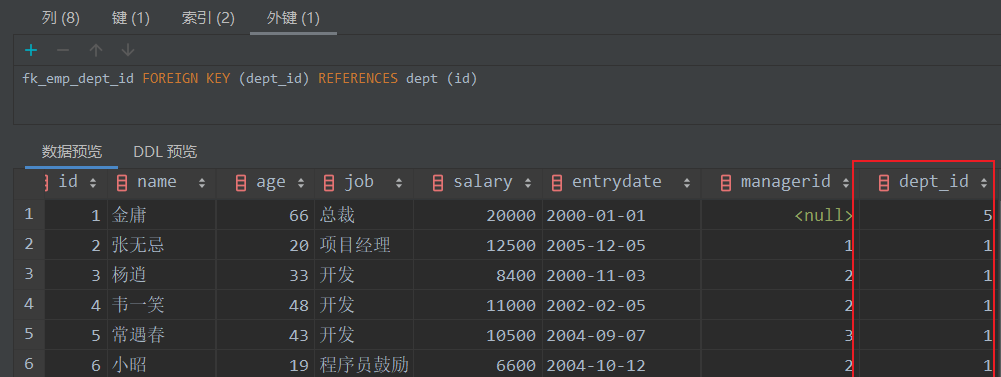Open the 列 (8) tab
This screenshot has height=377, width=1001.
coord(61,18)
